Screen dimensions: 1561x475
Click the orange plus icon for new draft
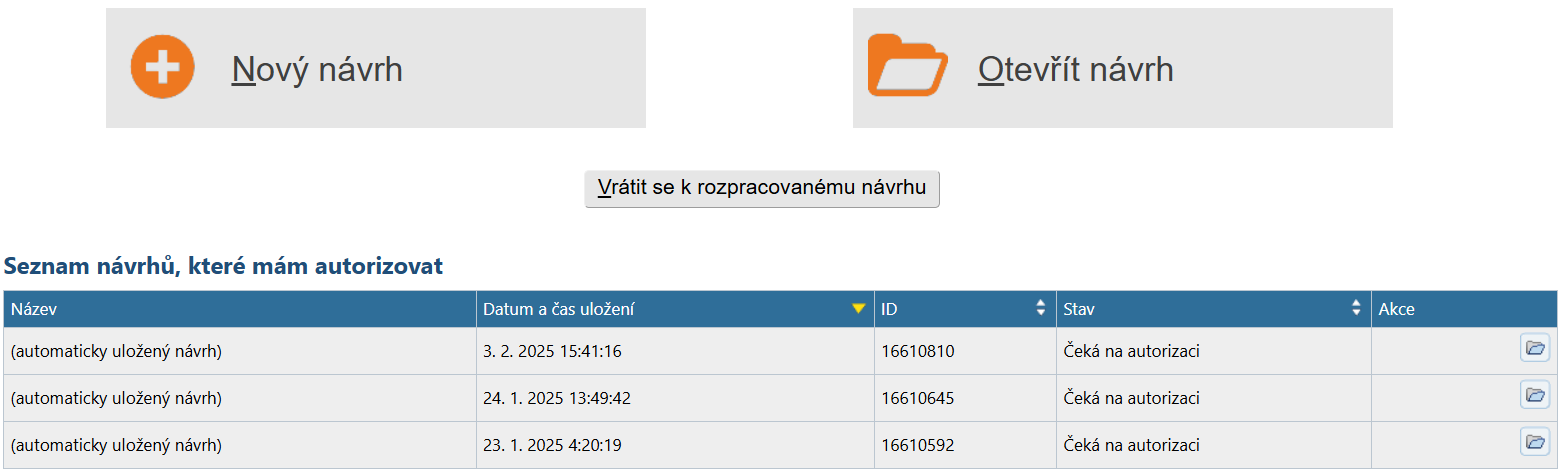[x=162, y=68]
